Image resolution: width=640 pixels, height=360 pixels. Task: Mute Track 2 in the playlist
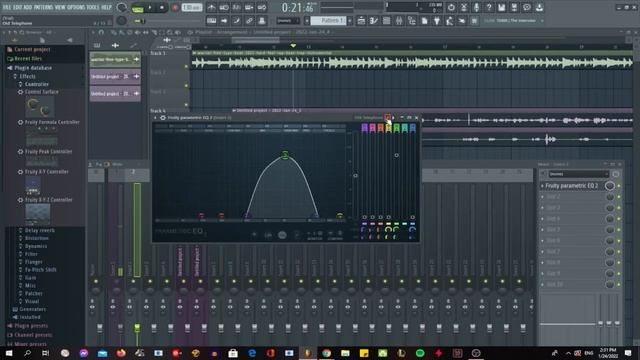pyautogui.click(x=187, y=85)
